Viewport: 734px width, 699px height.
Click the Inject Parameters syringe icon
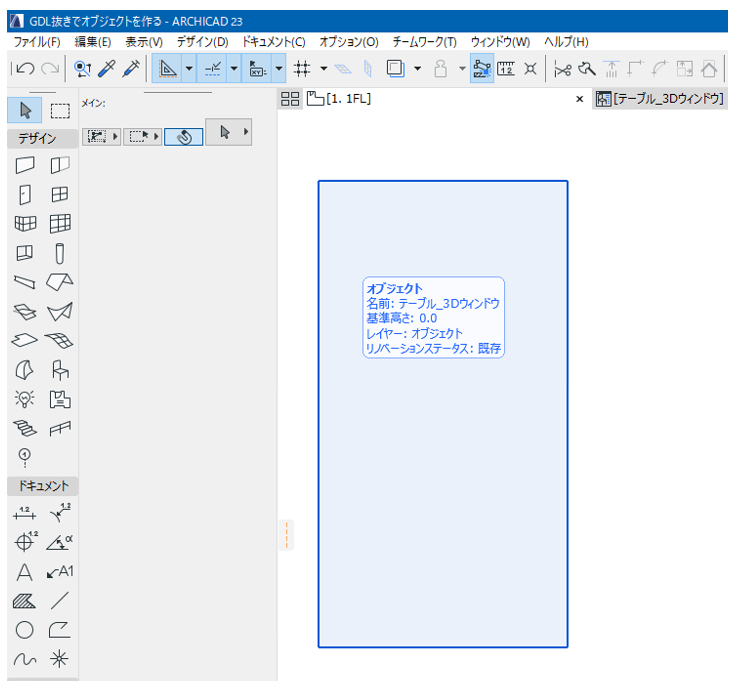click(131, 69)
